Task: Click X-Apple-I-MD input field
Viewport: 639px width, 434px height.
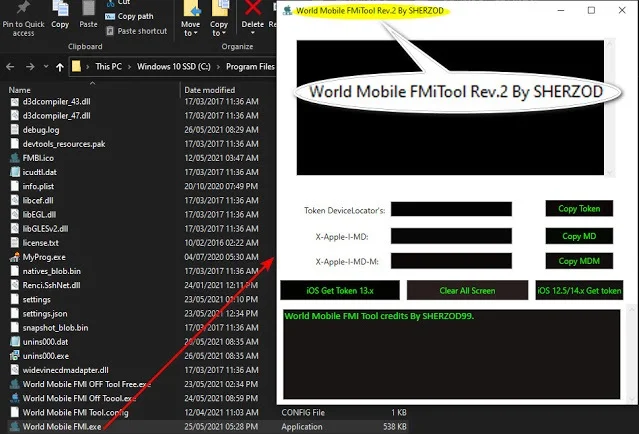Action: click(451, 236)
